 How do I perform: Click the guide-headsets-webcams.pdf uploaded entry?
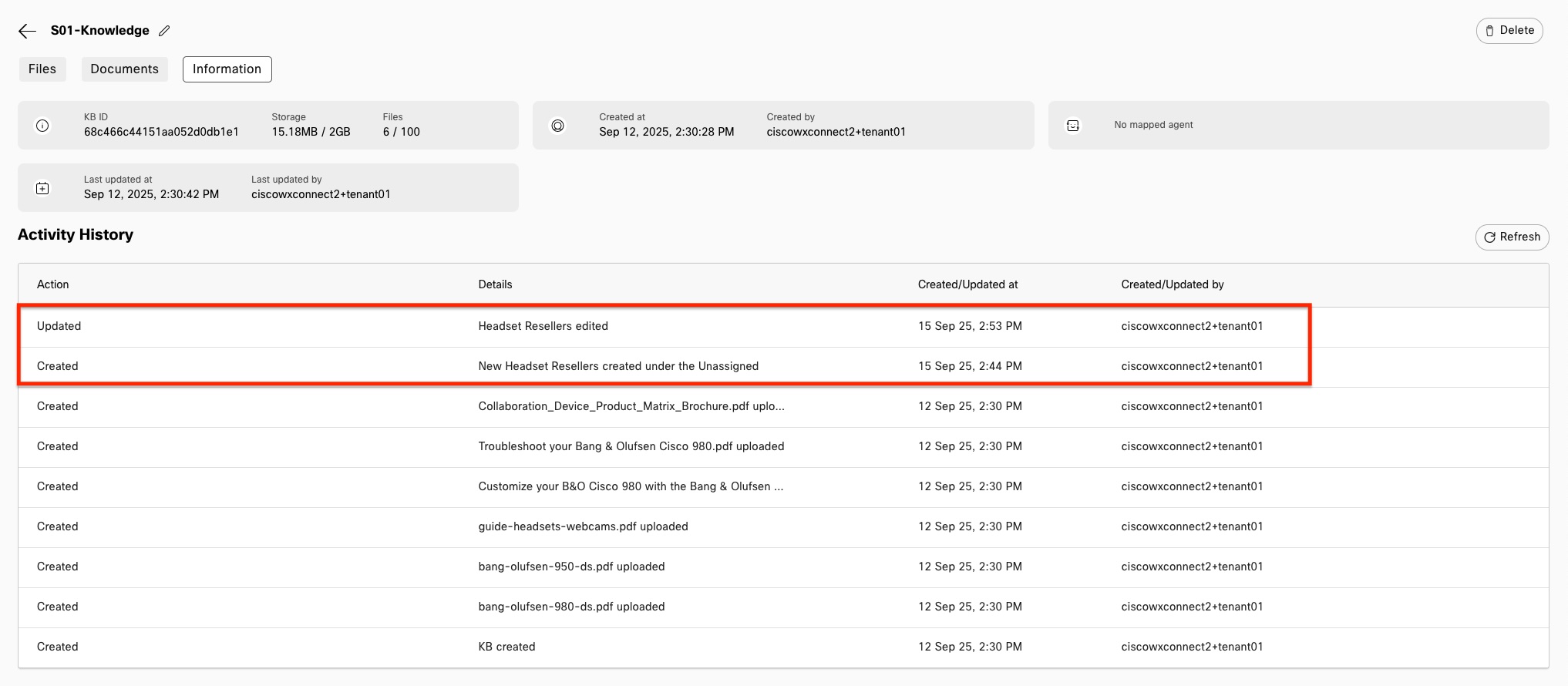[x=583, y=526]
